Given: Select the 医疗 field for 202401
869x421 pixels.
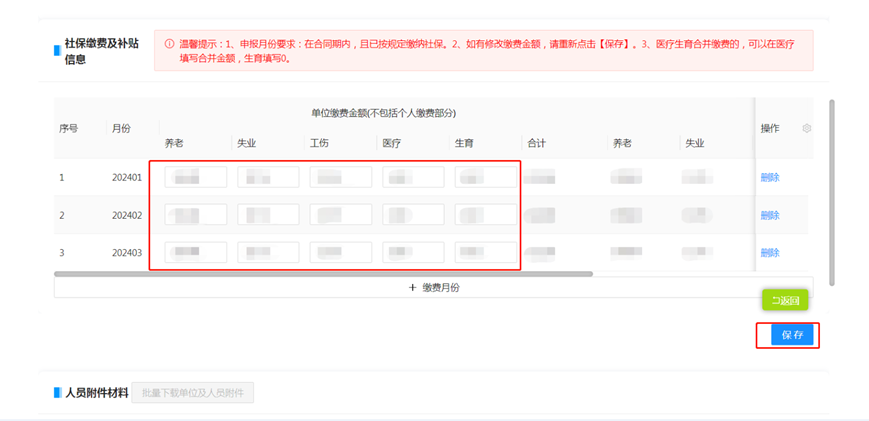Looking at the screenshot, I should [x=413, y=178].
